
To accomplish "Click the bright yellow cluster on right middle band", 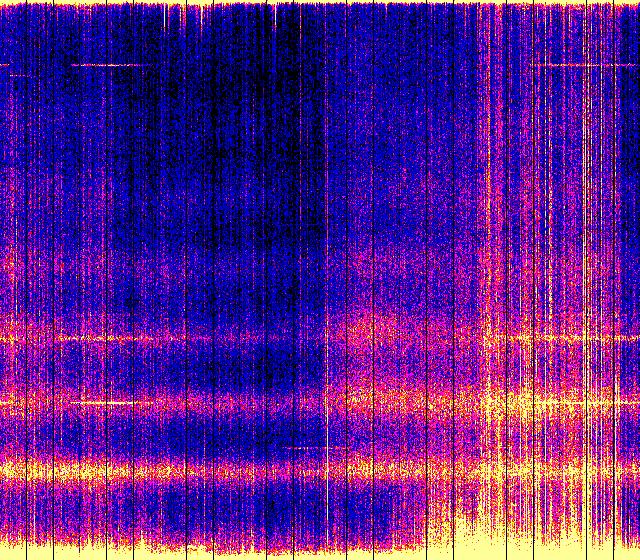I will click(x=500, y=403).
